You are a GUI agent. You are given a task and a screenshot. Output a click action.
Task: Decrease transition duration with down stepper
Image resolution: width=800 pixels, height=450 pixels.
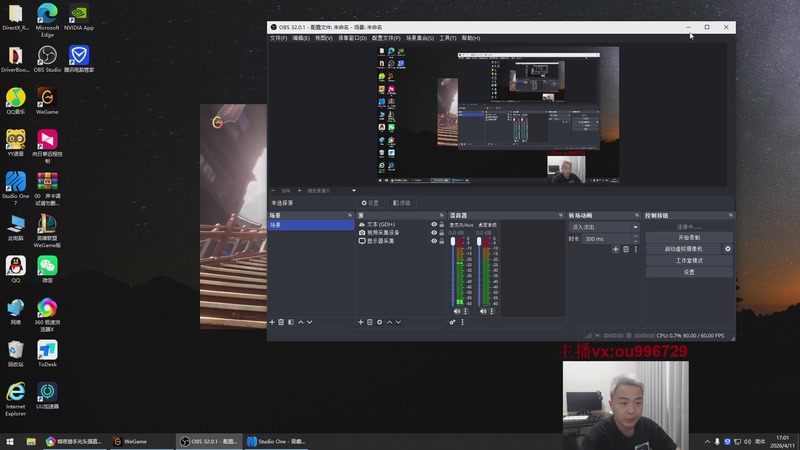[x=636, y=241]
